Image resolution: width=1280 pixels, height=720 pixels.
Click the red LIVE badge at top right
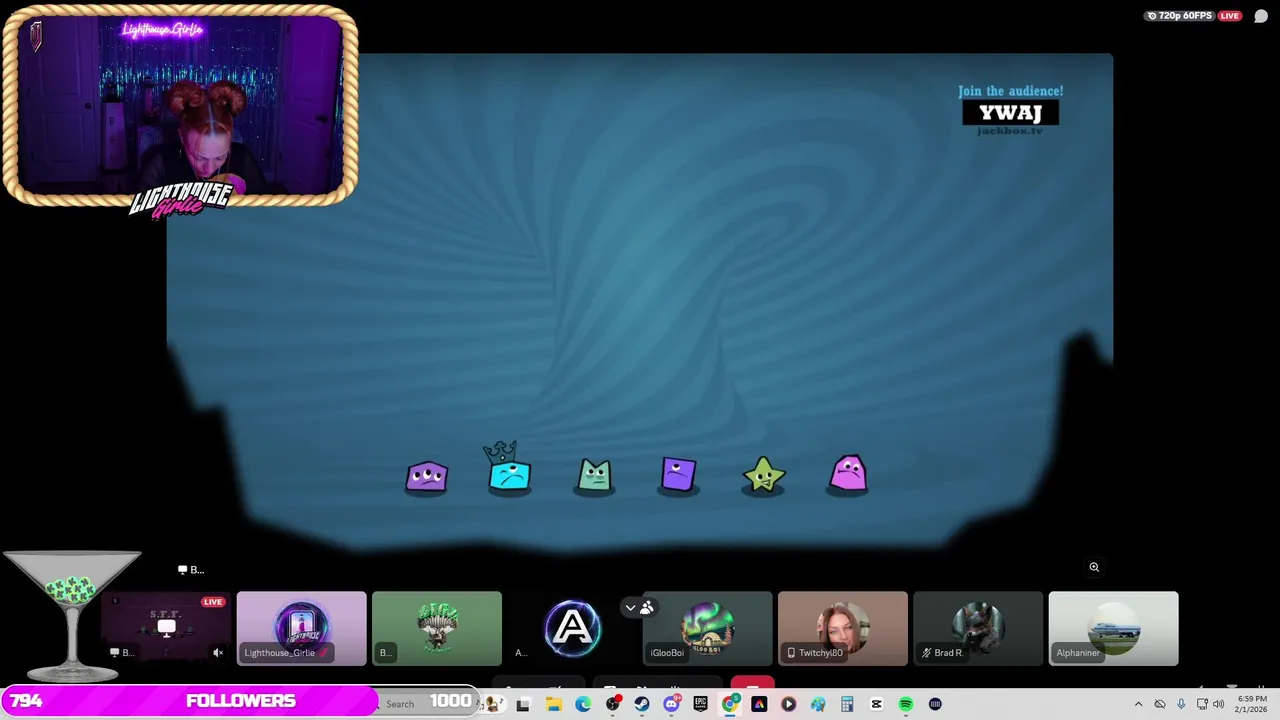click(1230, 16)
